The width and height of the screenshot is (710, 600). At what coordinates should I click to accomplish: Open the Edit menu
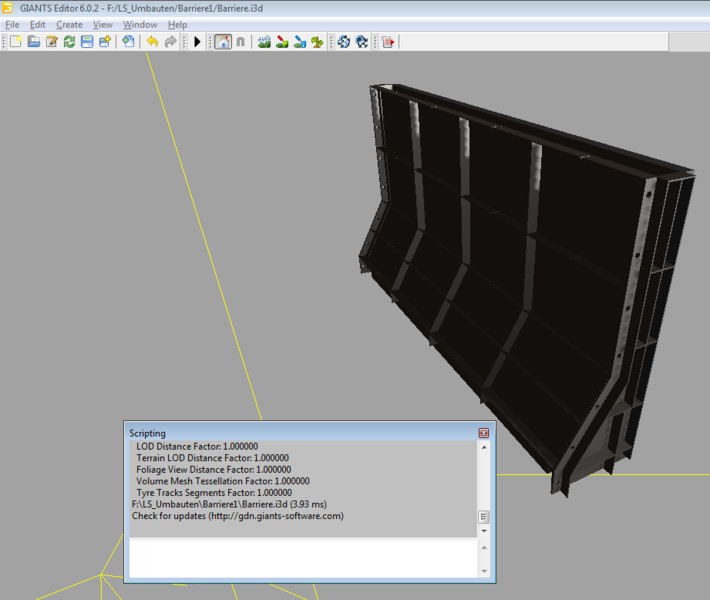pyautogui.click(x=37, y=24)
